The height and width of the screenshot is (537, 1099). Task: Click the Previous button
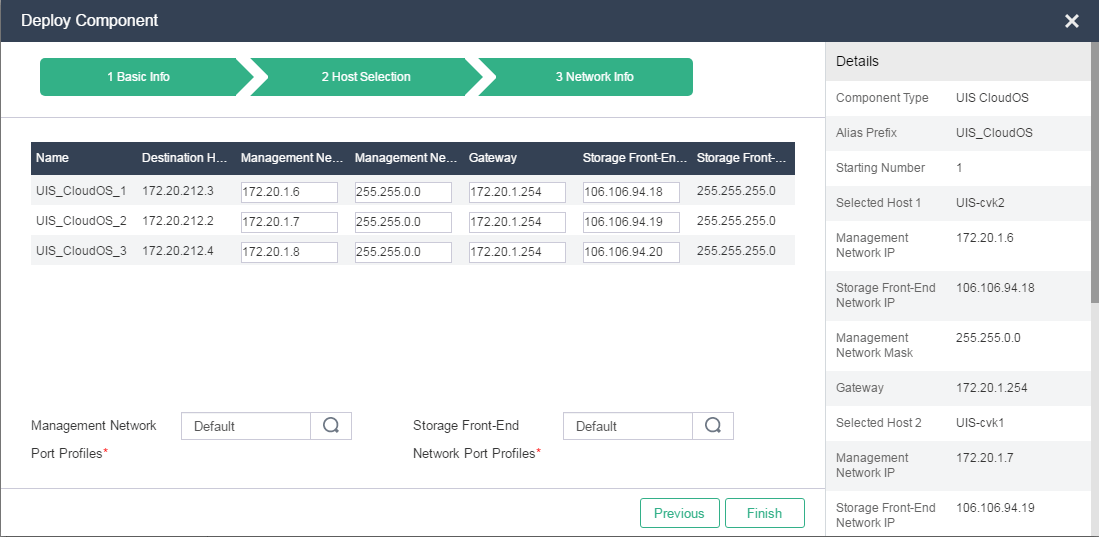679,513
